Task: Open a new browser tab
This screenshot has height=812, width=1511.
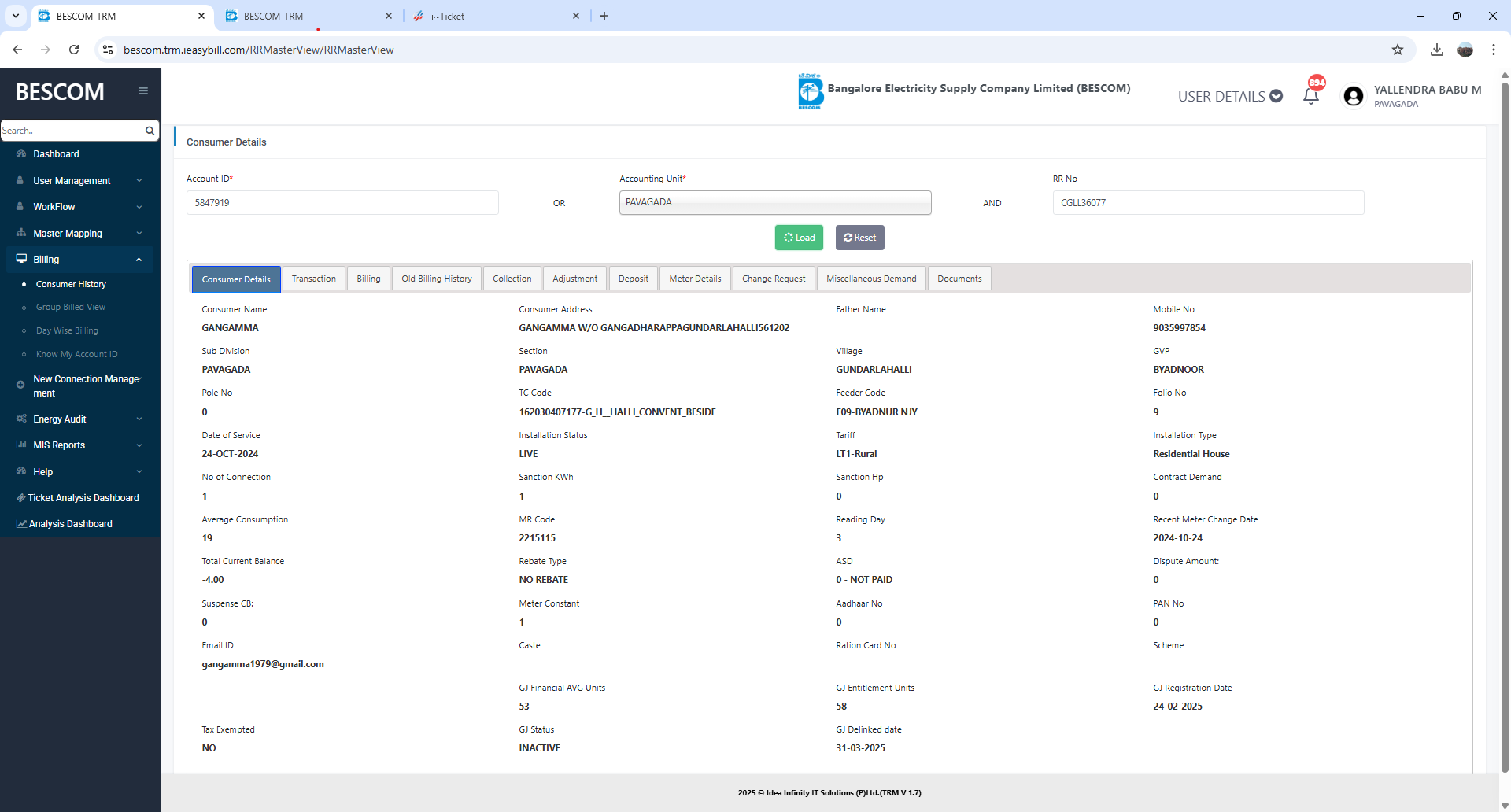Action: point(604,16)
